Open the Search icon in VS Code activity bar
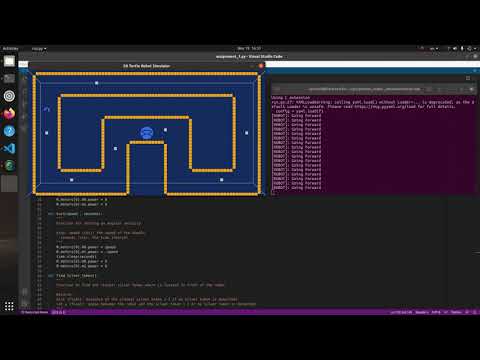This screenshot has height=360, width=480. [24, 91]
